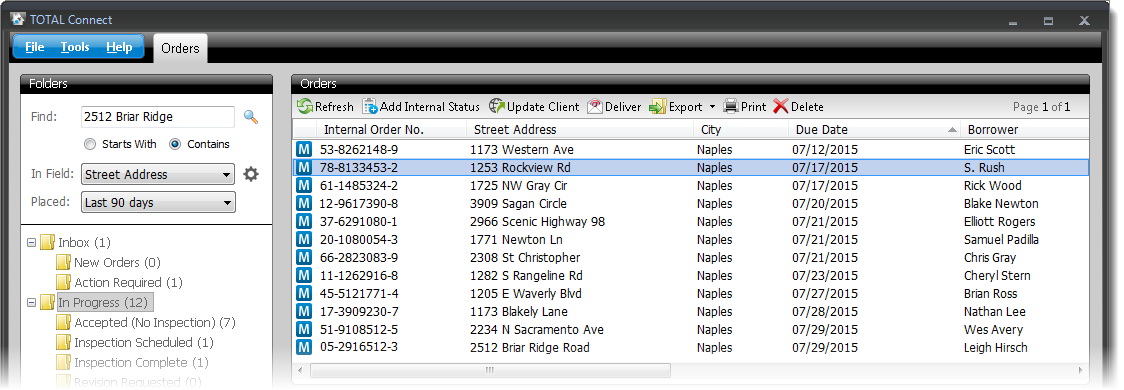Click the M icon for order 05-2916512-3

(304, 348)
